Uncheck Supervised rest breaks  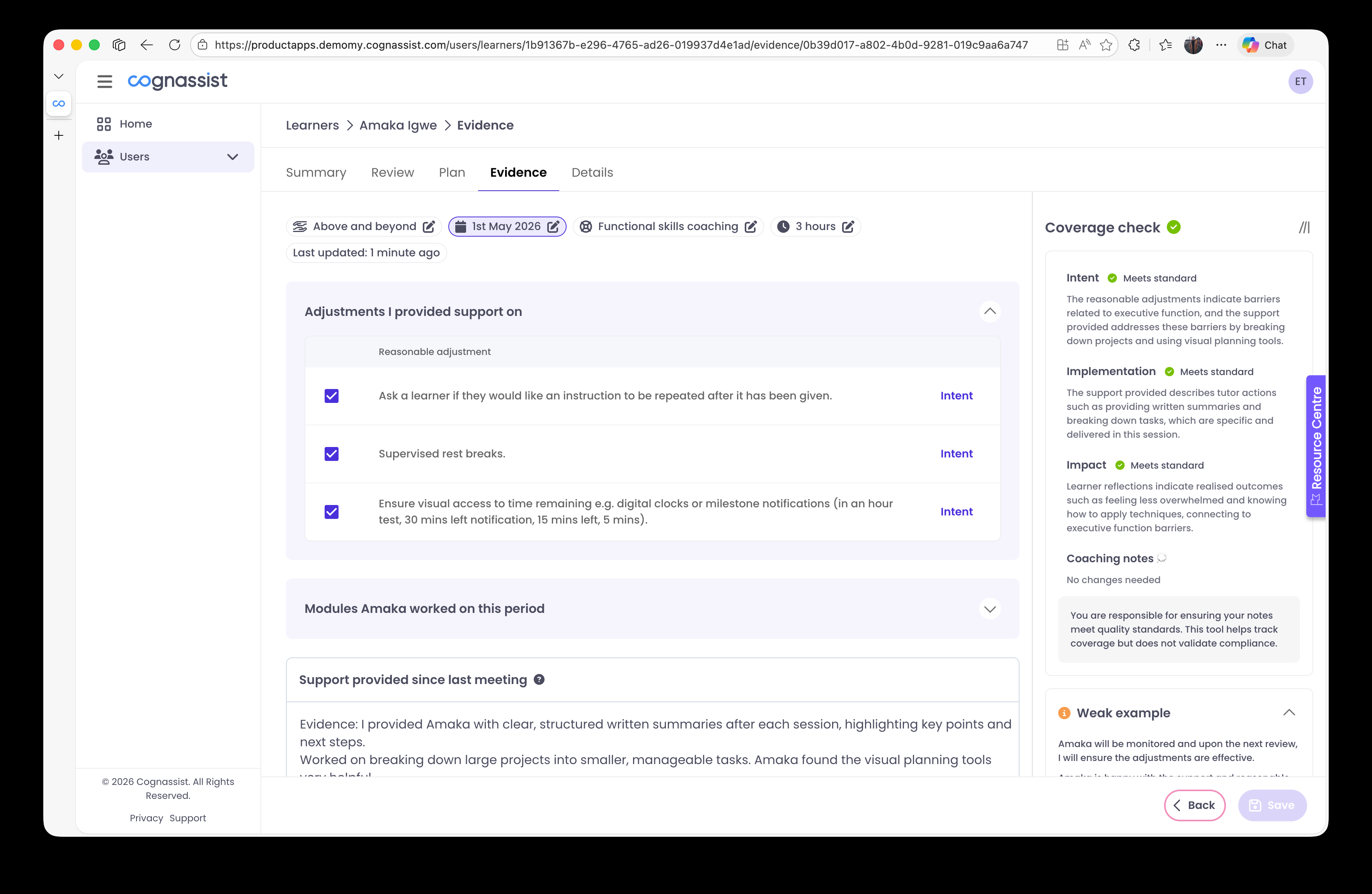click(332, 454)
